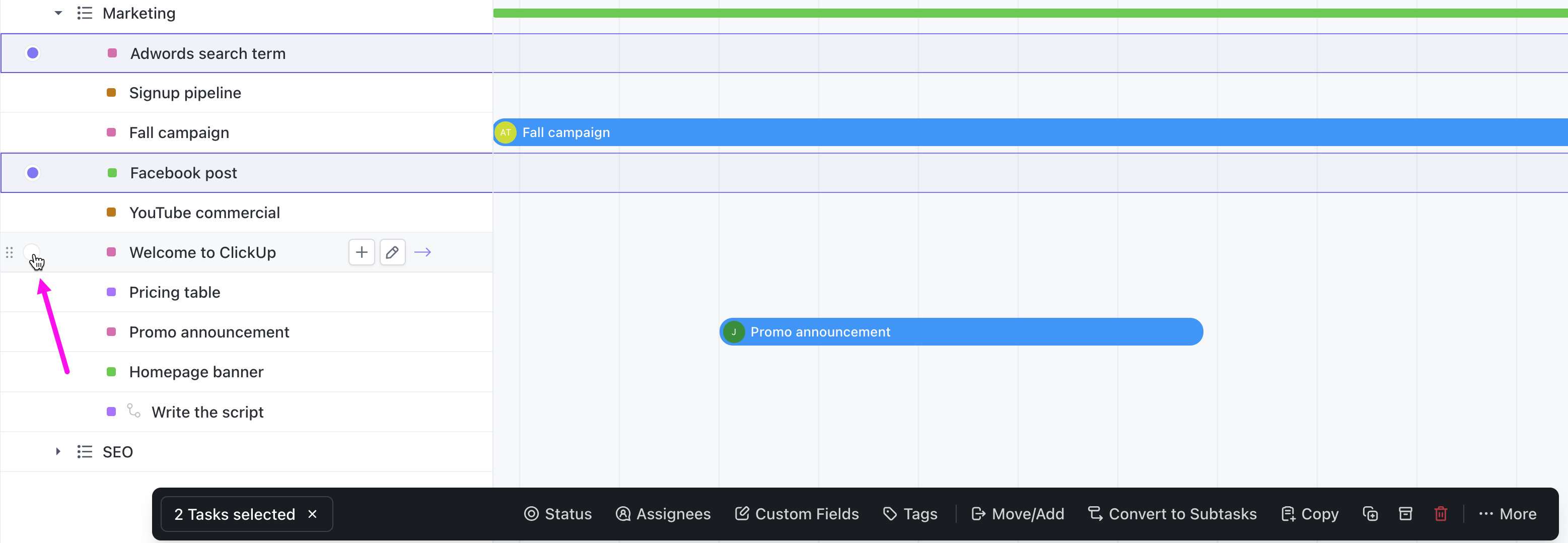Viewport: 1568px width, 543px height.
Task: Grab the drag handle next to Welcome to ClickUp
Action: [x=9, y=251]
